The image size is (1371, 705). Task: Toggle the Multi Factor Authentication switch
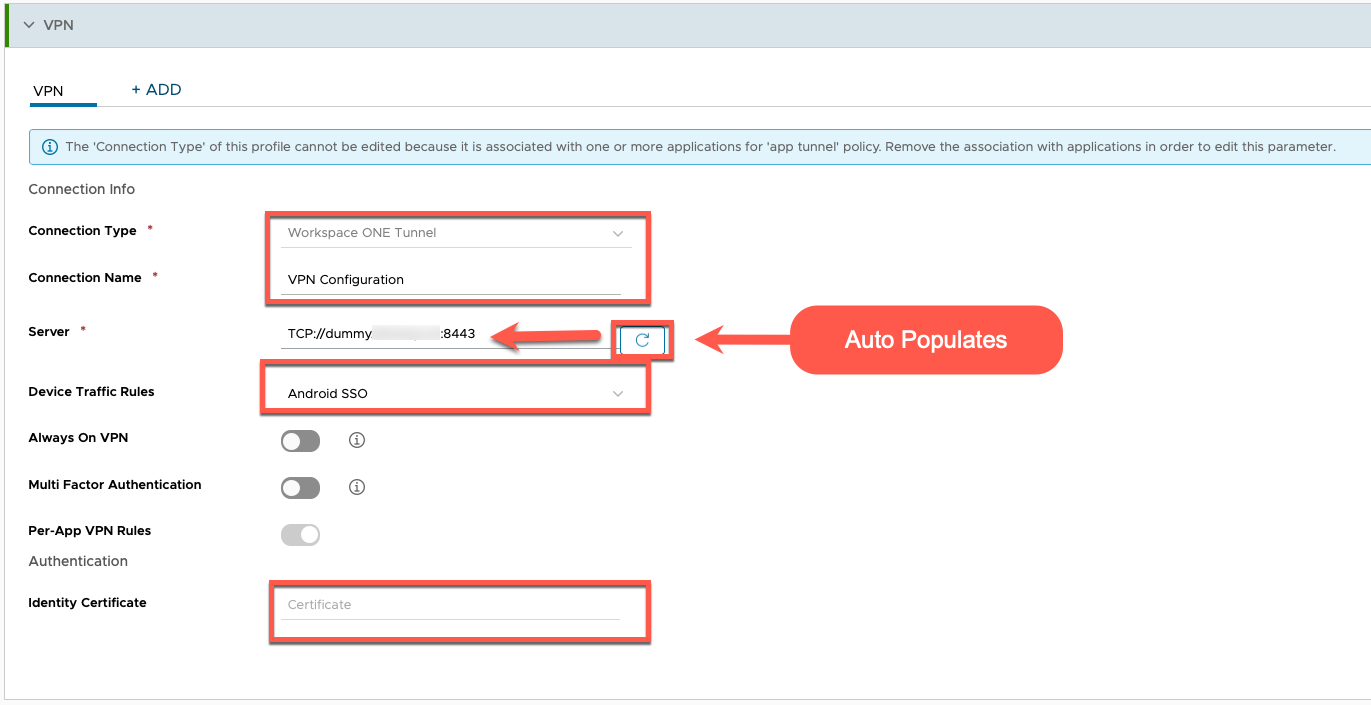point(300,488)
